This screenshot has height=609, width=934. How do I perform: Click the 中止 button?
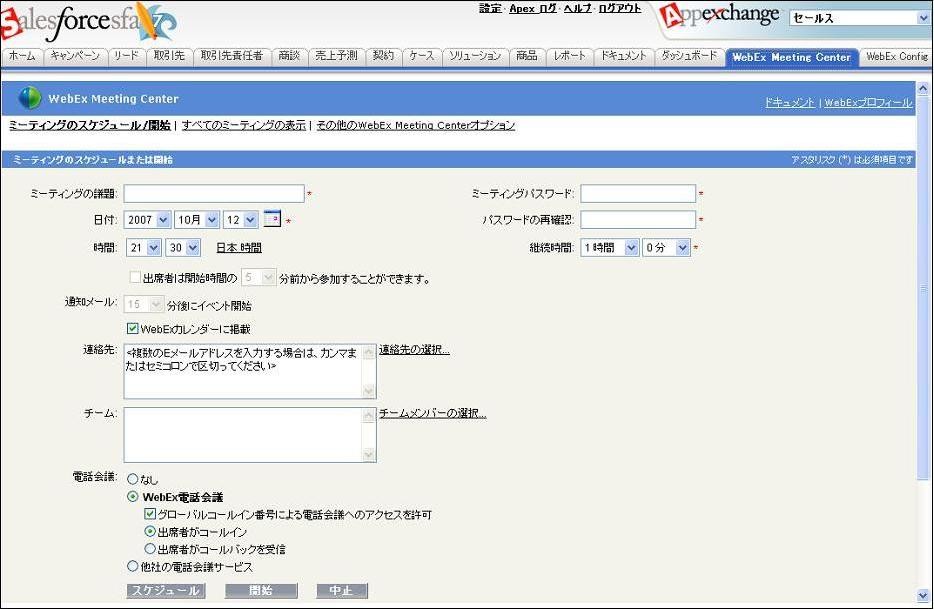341,590
